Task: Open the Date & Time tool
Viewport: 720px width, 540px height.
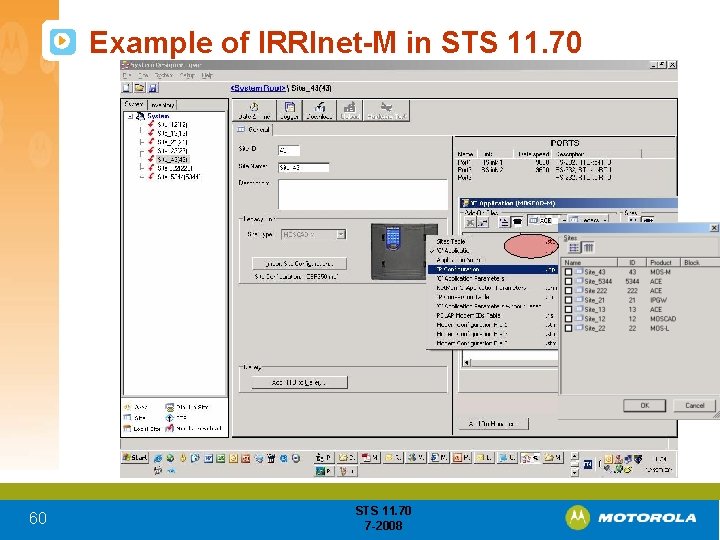Action: (x=254, y=111)
